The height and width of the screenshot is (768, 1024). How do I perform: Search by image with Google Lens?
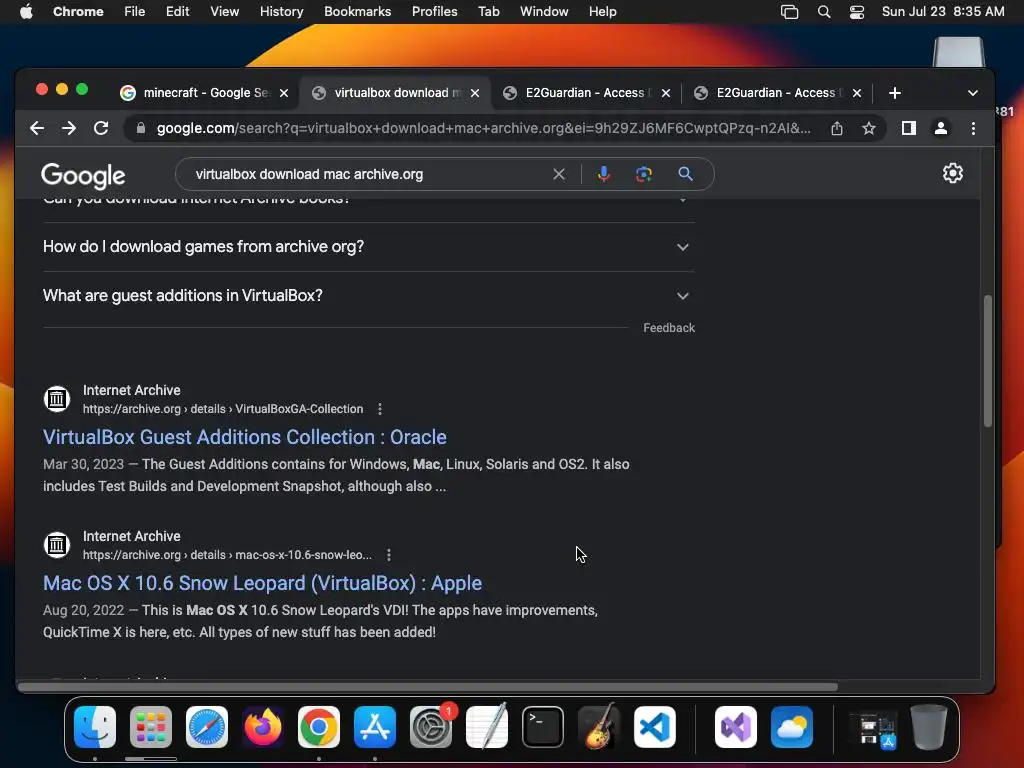click(x=644, y=174)
